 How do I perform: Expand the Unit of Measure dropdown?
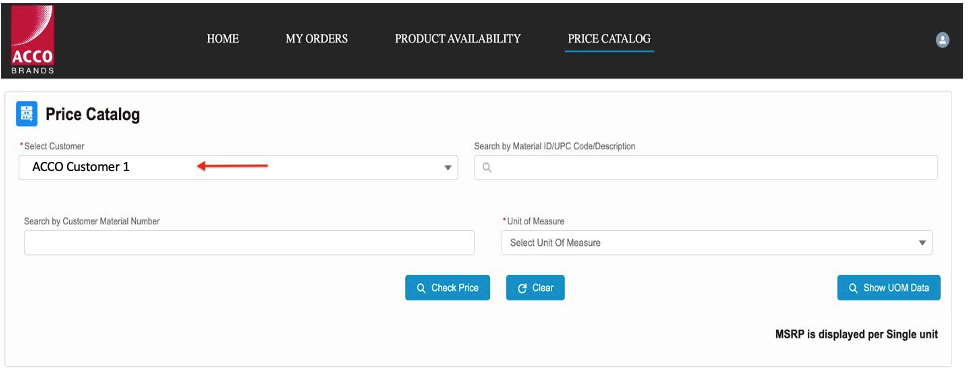point(717,242)
